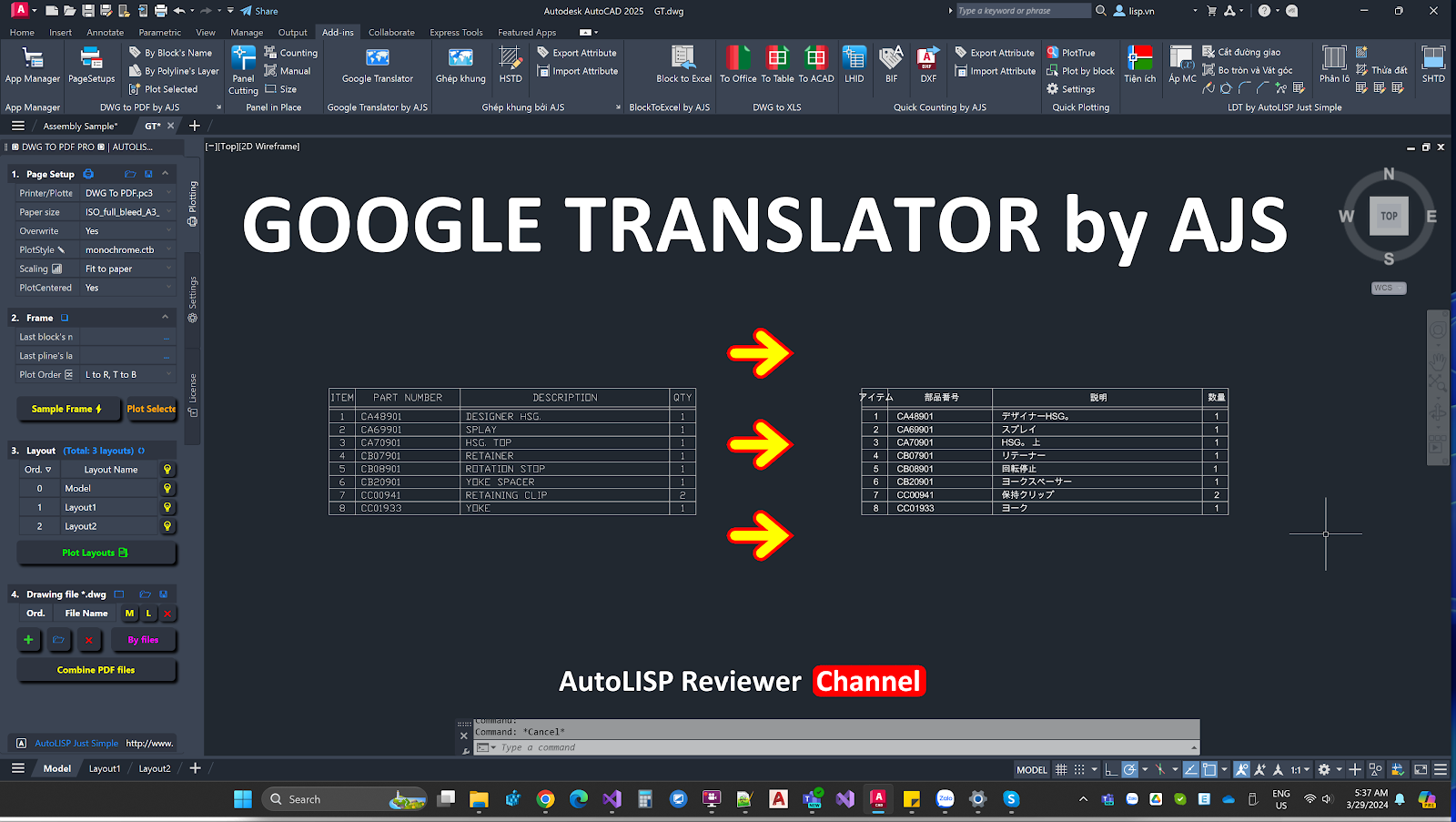
Task: Click the open folder icon in Page Setup header
Action: click(130, 174)
